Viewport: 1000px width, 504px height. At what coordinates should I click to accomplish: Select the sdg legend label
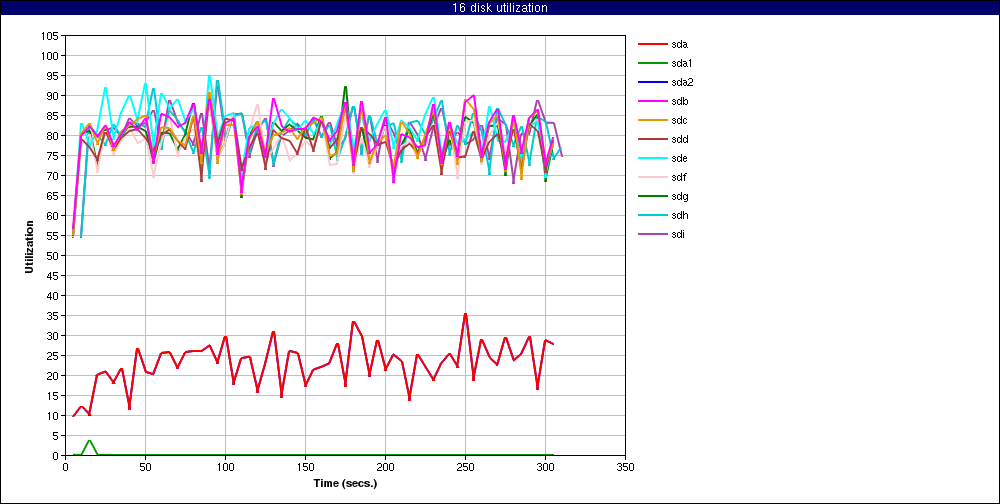[680, 196]
